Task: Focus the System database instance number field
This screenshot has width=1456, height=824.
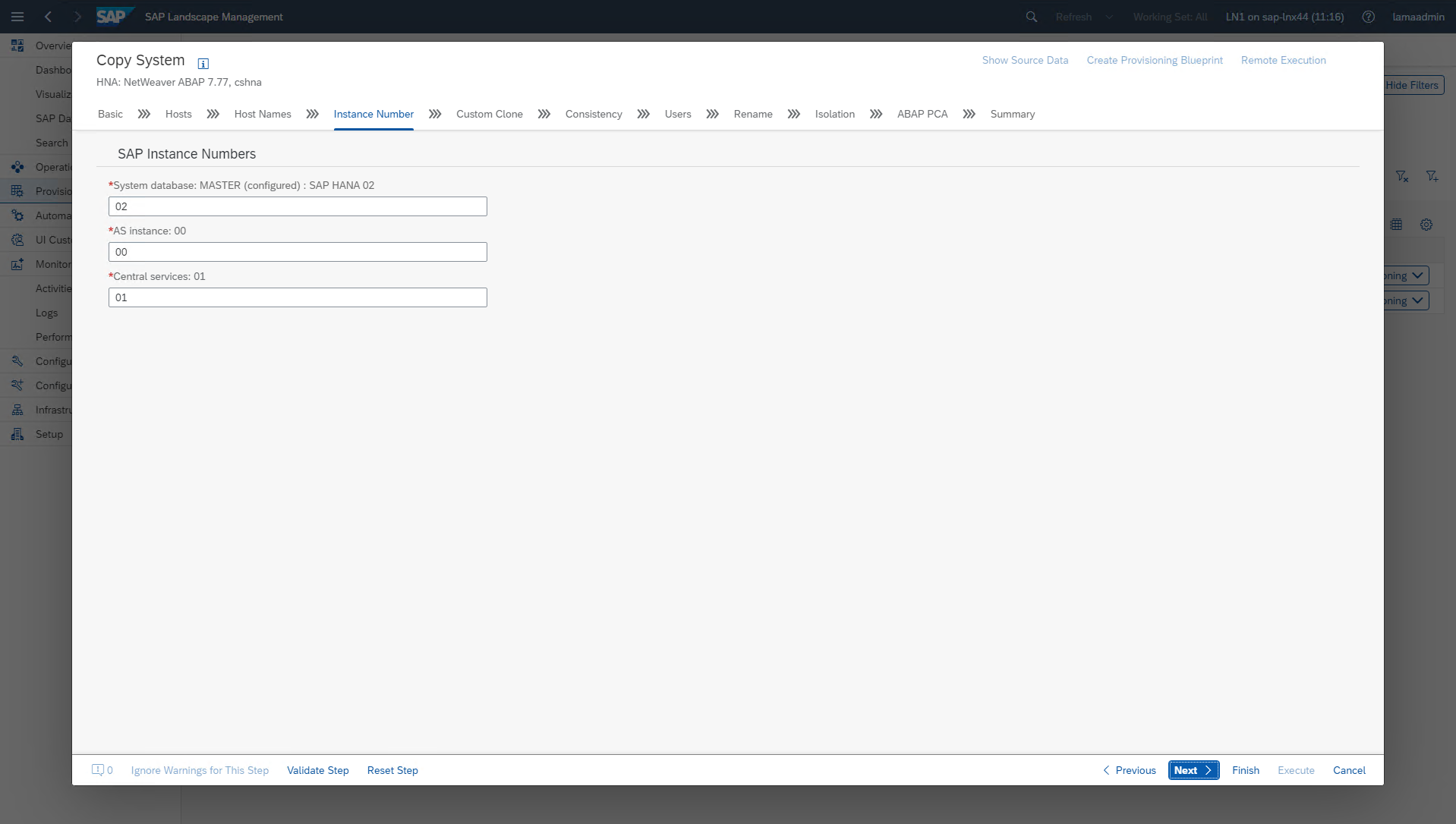Action: pos(298,206)
